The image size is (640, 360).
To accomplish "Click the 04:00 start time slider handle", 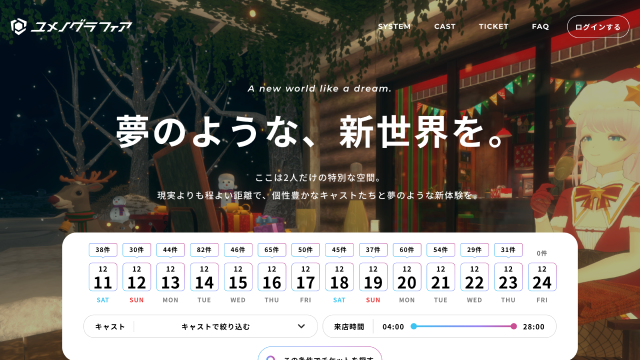I will [x=413, y=326].
